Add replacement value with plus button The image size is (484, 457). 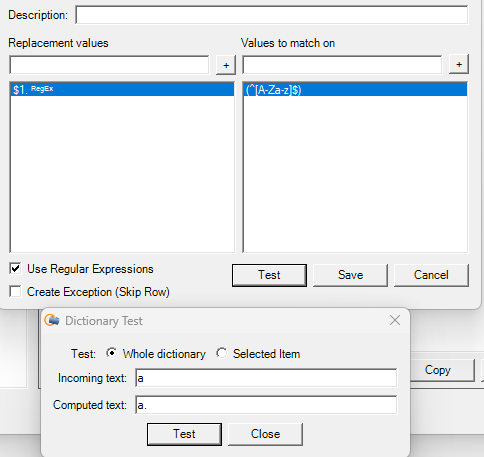tap(226, 65)
